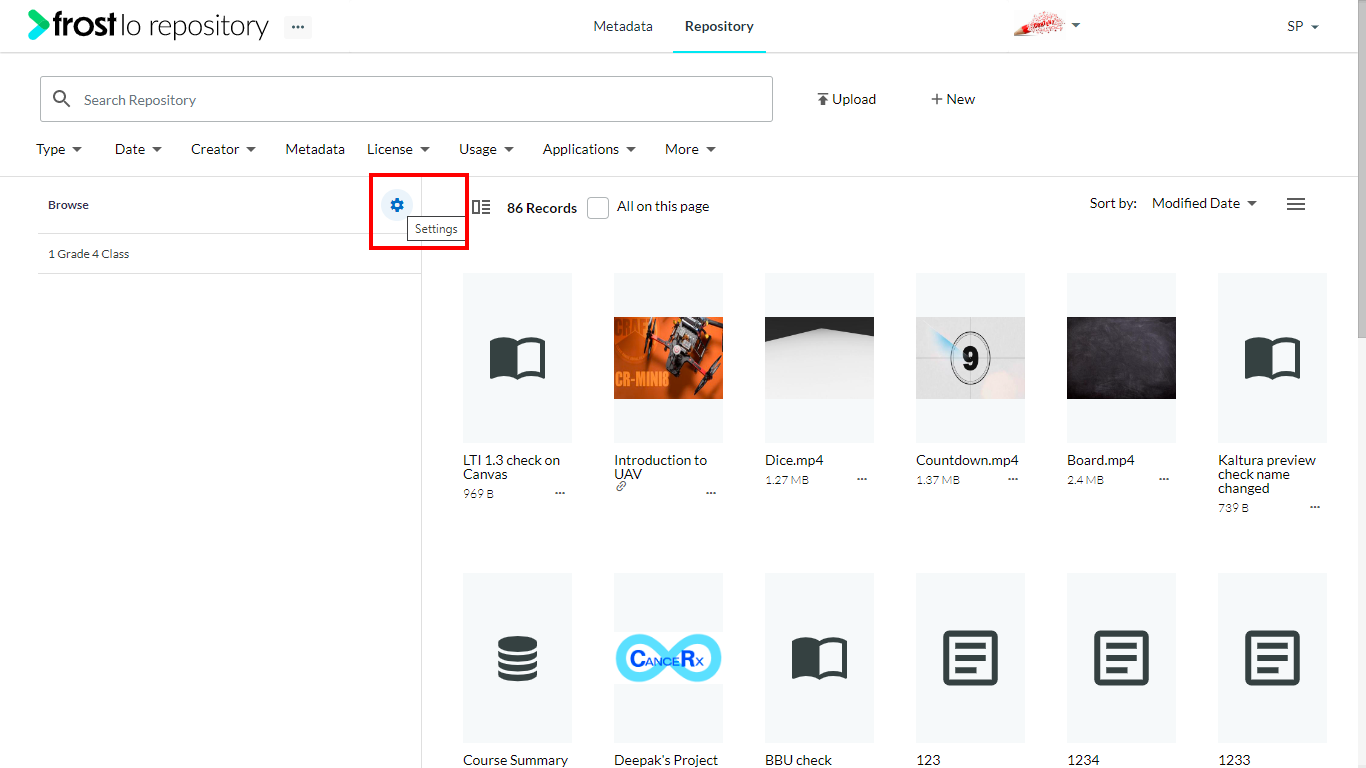Click the Metadata filter button

(315, 149)
